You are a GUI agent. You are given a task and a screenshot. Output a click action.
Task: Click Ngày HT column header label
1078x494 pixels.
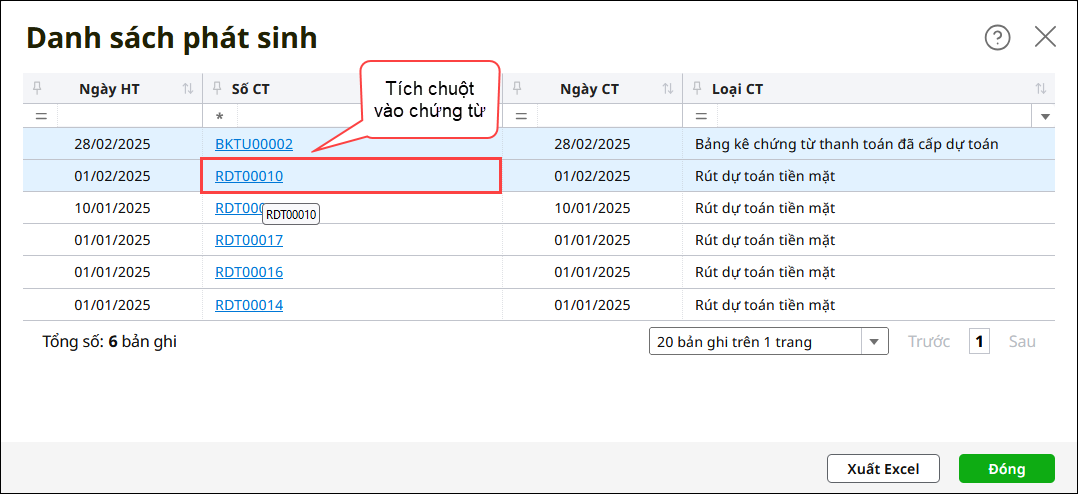110,89
